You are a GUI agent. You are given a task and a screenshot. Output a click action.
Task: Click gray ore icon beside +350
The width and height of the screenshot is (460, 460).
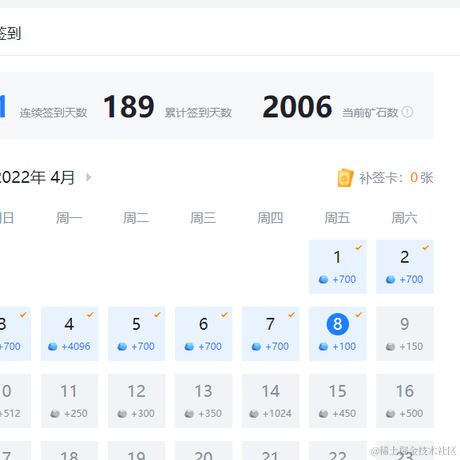pos(189,414)
